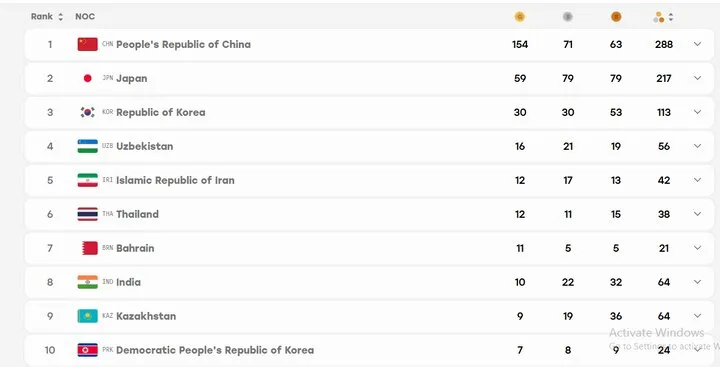Sort the table by Rank header
The height and width of the screenshot is (367, 720).
coord(47,17)
